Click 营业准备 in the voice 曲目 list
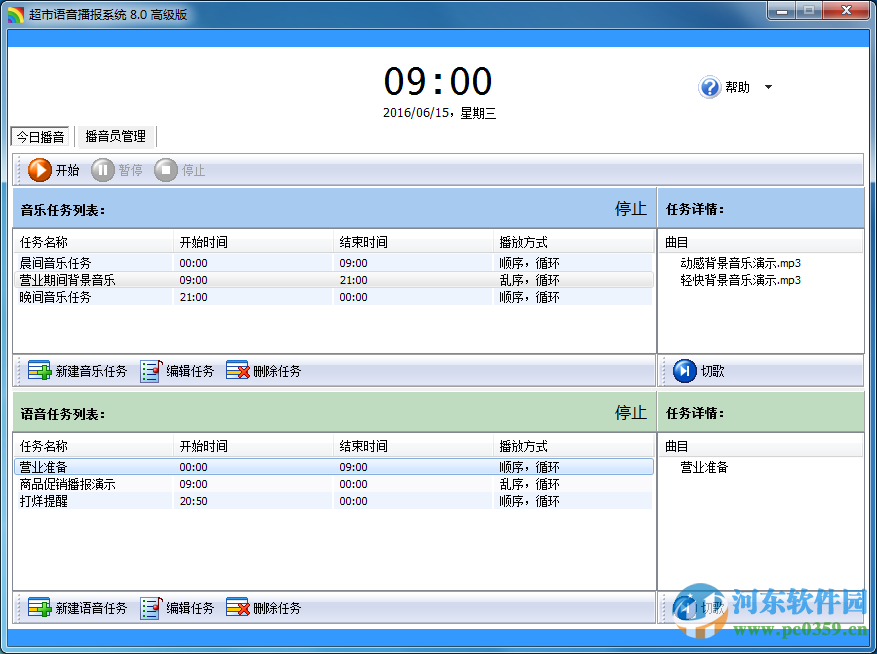 point(704,467)
